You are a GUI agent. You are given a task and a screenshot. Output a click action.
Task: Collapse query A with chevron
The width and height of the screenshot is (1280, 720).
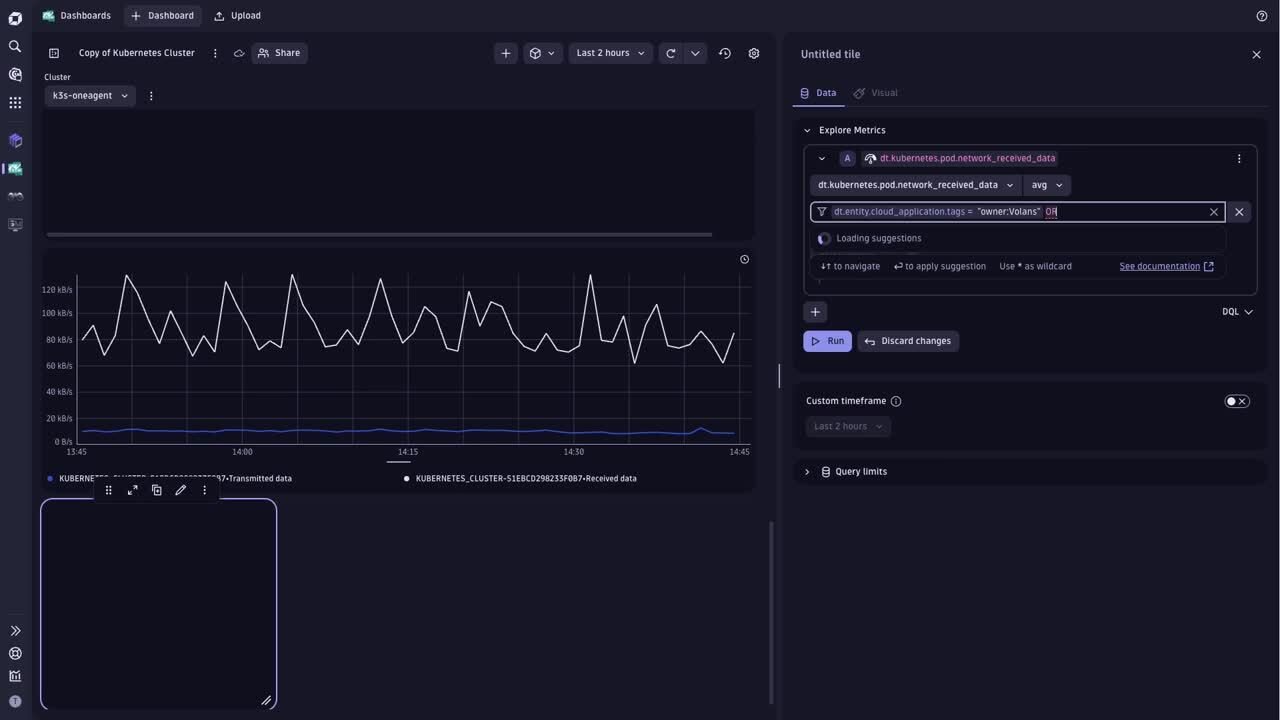coord(822,158)
